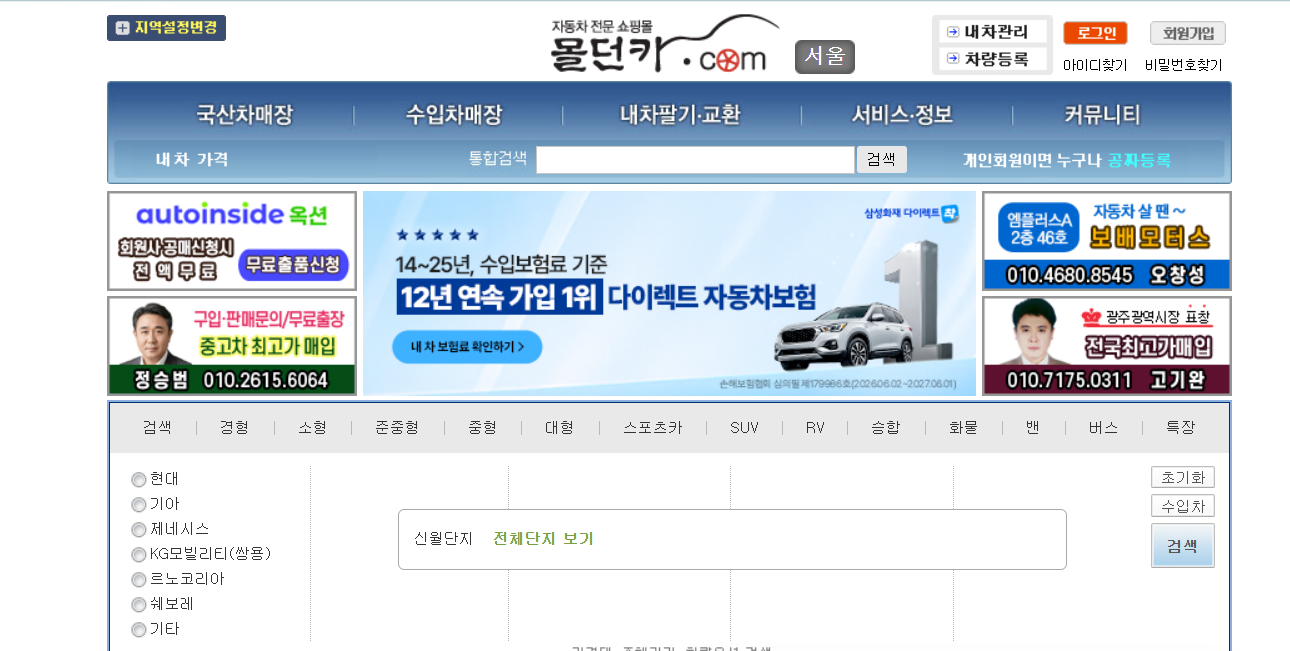Image resolution: width=1290 pixels, height=651 pixels.
Task: Open the 국산차매장 menu
Action: point(244,115)
